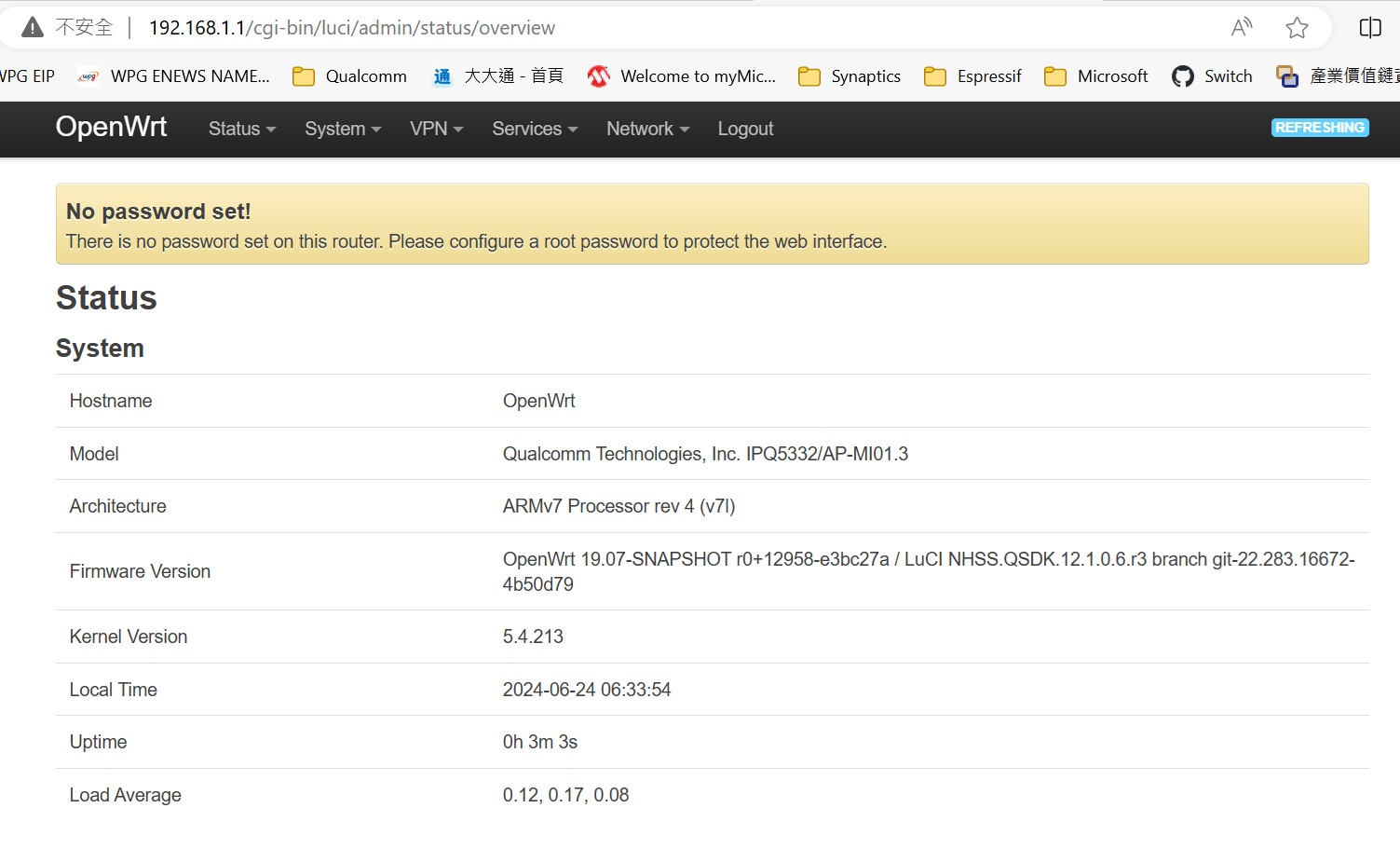Expand the System dropdown menu
This screenshot has height=849, width=1400.
[343, 129]
